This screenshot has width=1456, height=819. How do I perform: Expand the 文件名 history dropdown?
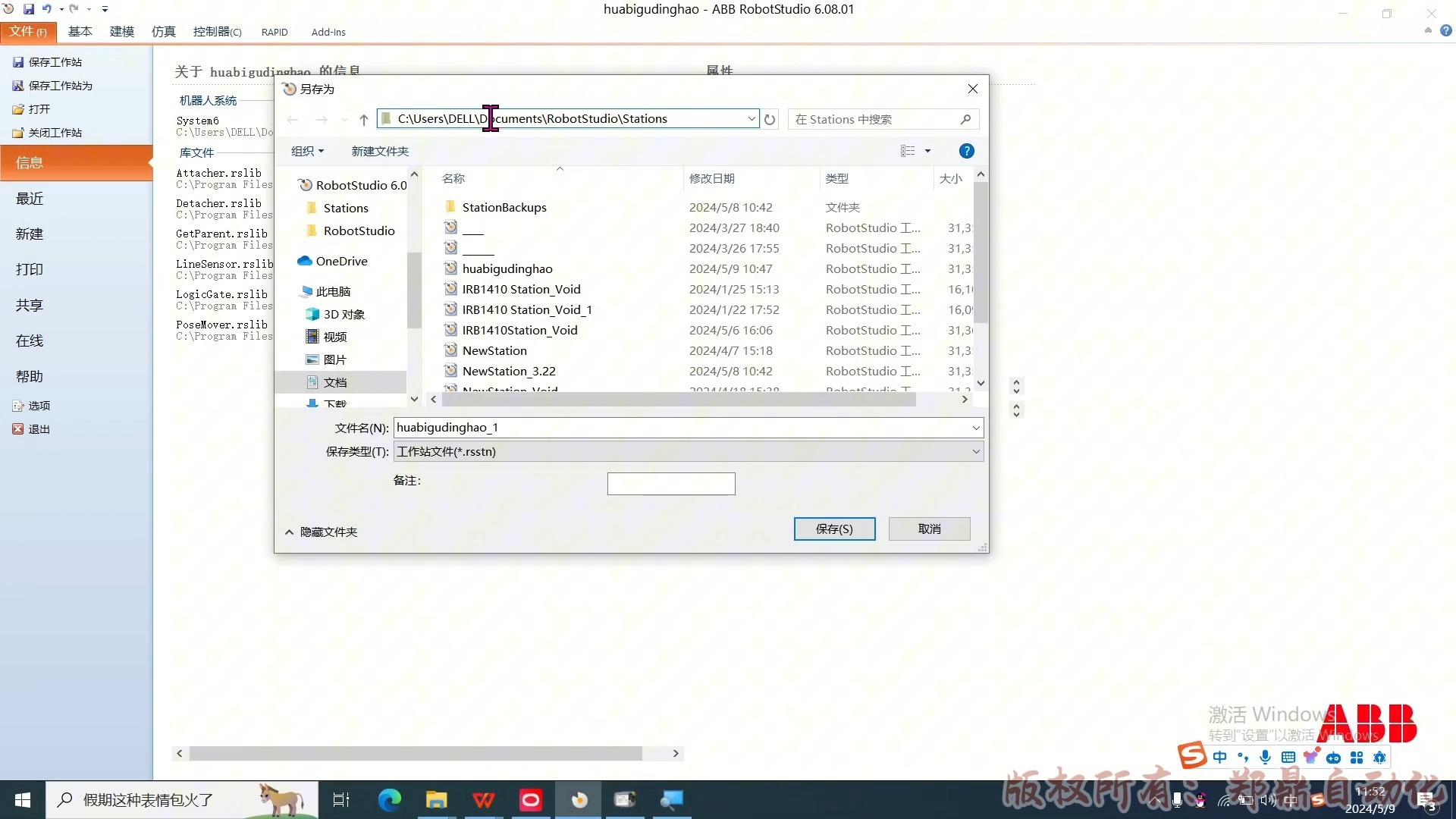click(x=976, y=428)
